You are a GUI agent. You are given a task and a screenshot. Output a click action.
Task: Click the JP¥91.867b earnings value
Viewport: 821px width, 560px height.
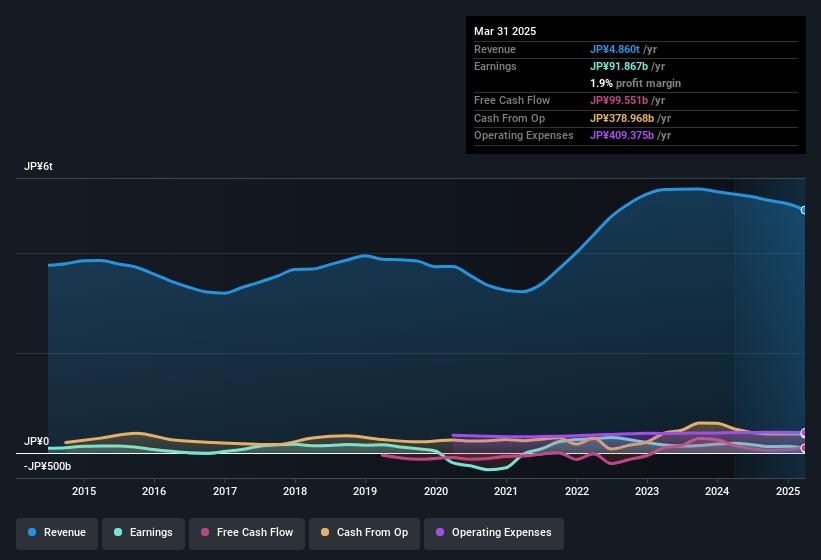tap(619, 66)
